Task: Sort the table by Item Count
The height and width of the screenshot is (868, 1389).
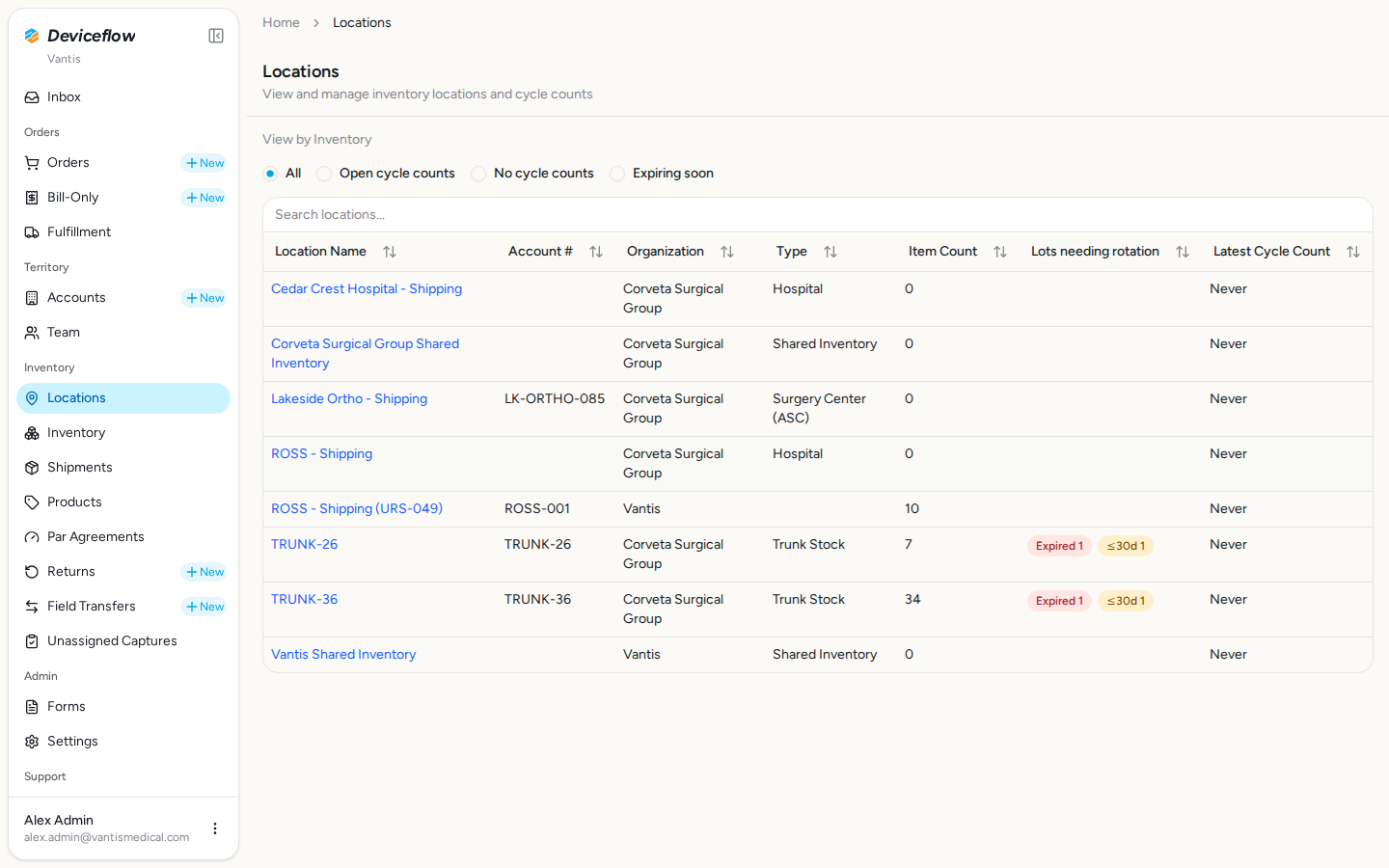Action: tap(1000, 252)
